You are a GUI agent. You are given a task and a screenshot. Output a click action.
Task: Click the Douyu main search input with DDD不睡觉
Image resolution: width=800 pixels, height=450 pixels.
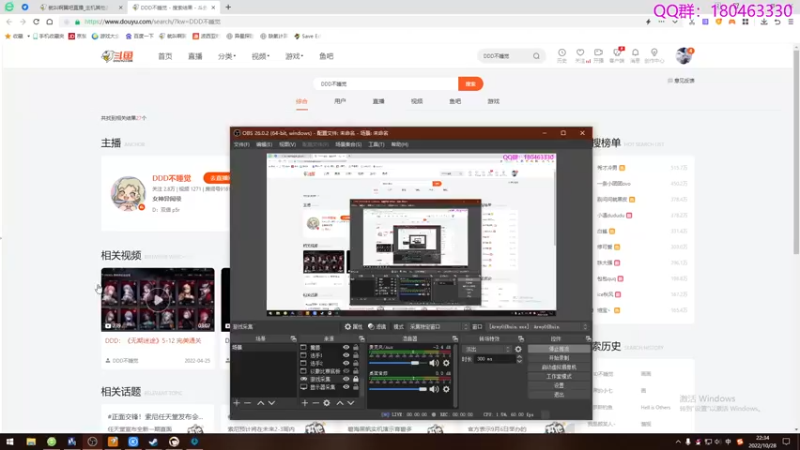(x=386, y=84)
